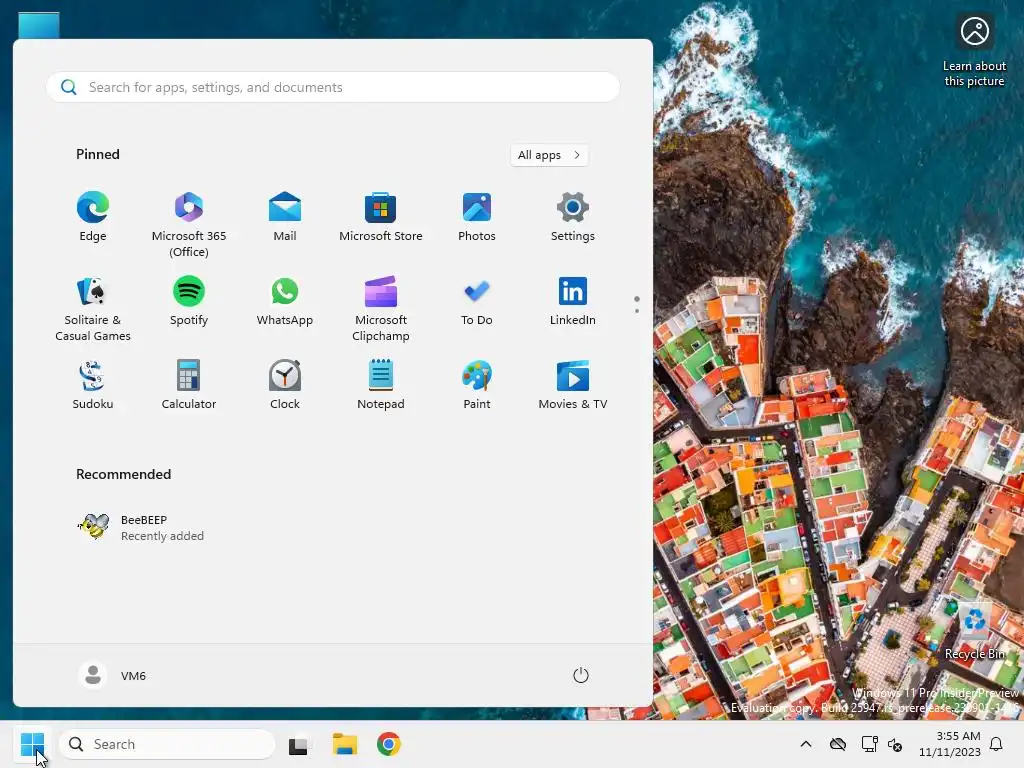
Task: Click the muted volume tray icon
Action: [x=895, y=744]
